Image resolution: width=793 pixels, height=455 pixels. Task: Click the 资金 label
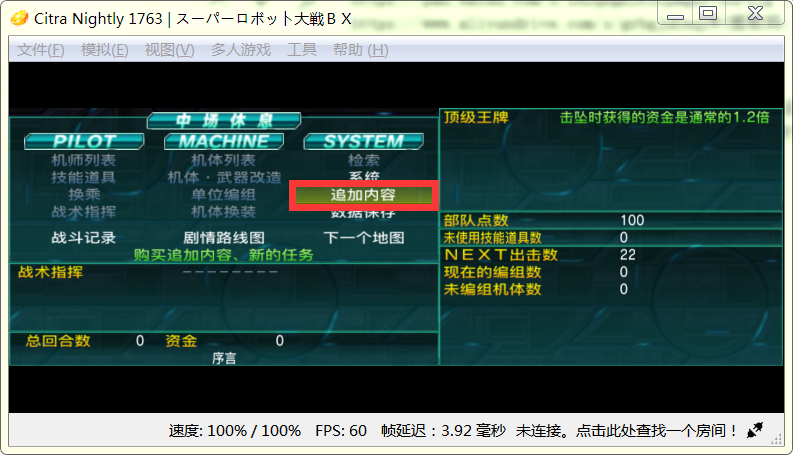(x=181, y=341)
